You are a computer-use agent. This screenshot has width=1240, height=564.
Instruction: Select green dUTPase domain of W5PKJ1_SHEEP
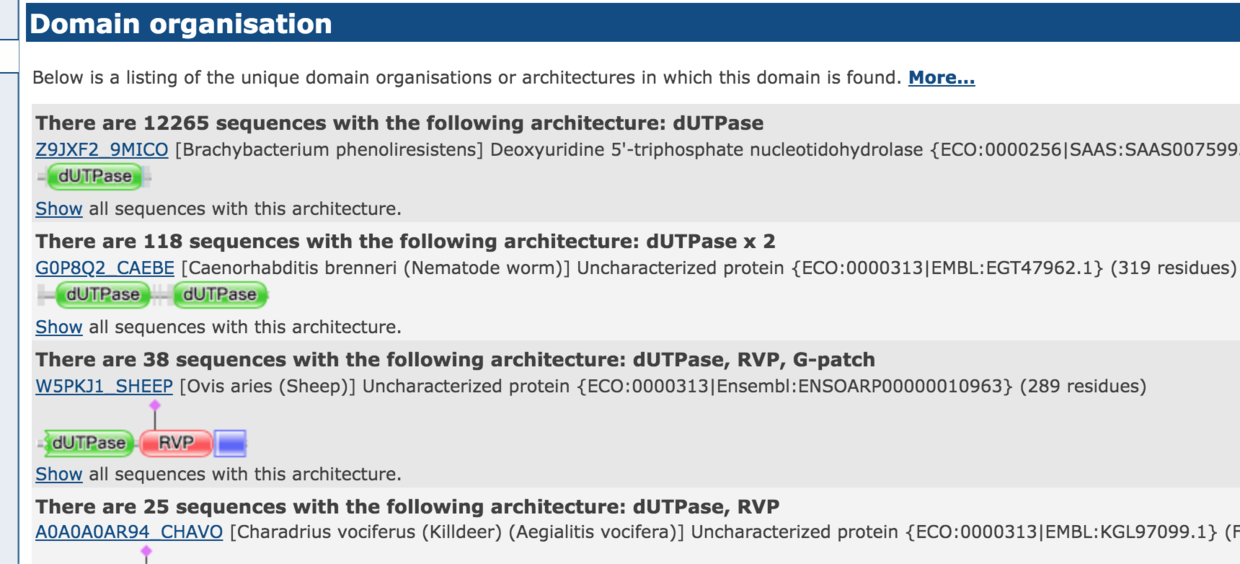(x=90, y=442)
